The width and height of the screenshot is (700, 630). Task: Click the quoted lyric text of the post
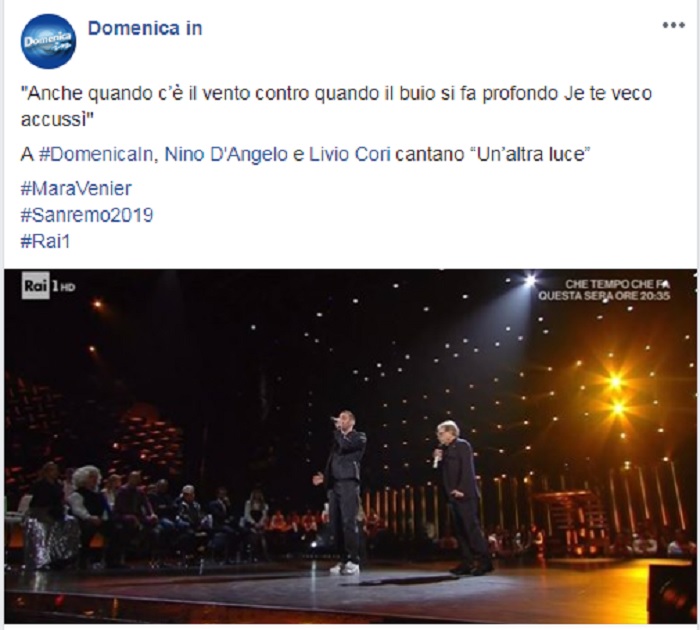pyautogui.click(x=337, y=106)
